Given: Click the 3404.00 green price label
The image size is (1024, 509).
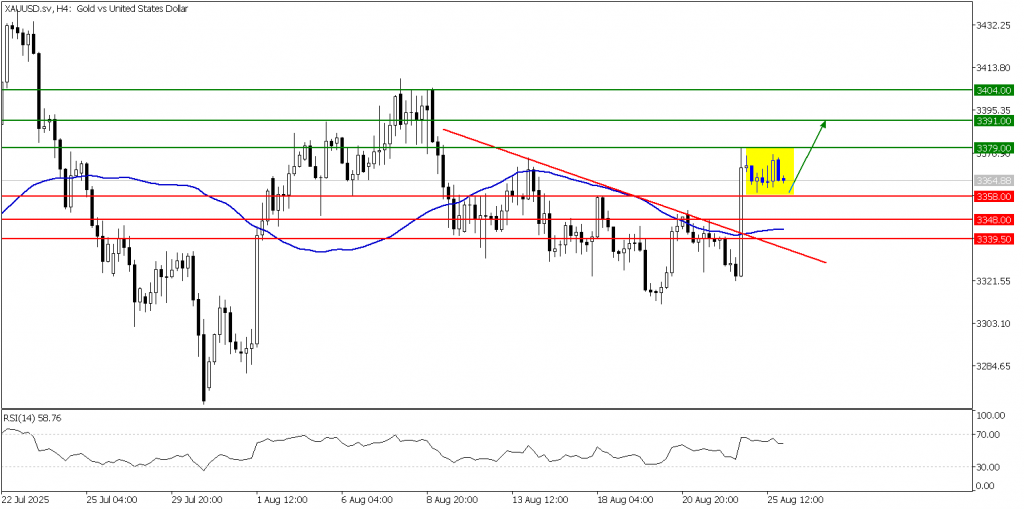Looking at the screenshot, I should [x=993, y=90].
